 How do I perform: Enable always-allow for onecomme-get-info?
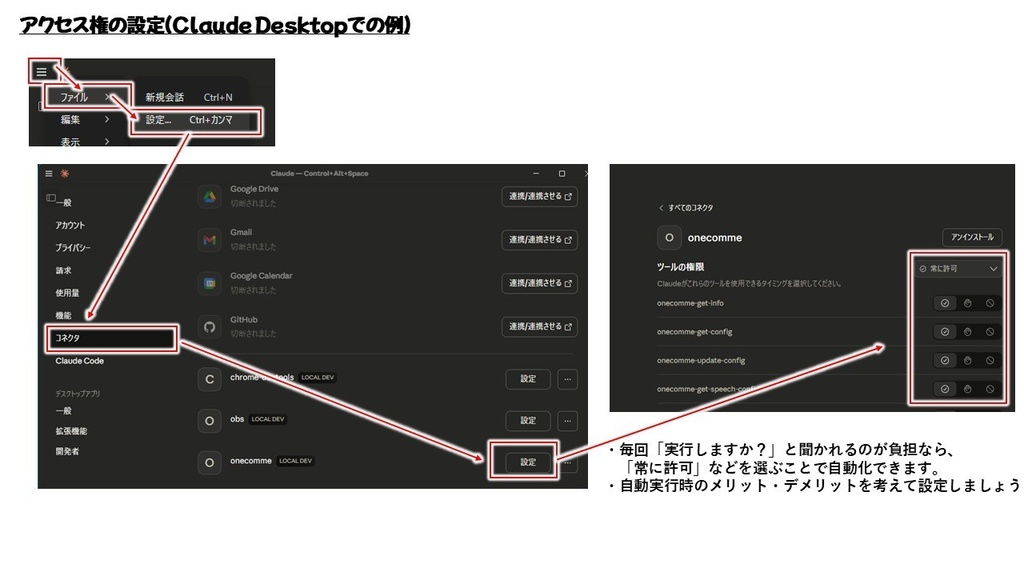click(x=944, y=303)
